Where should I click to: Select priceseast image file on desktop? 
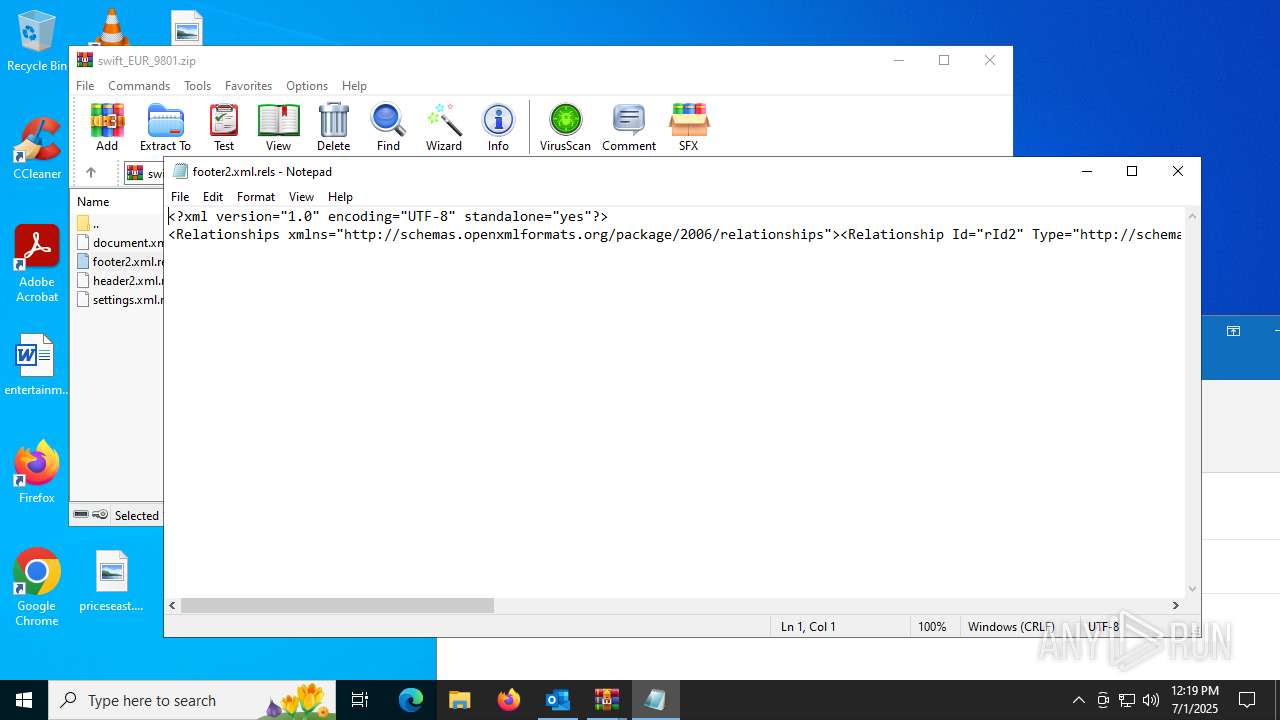coord(111,581)
